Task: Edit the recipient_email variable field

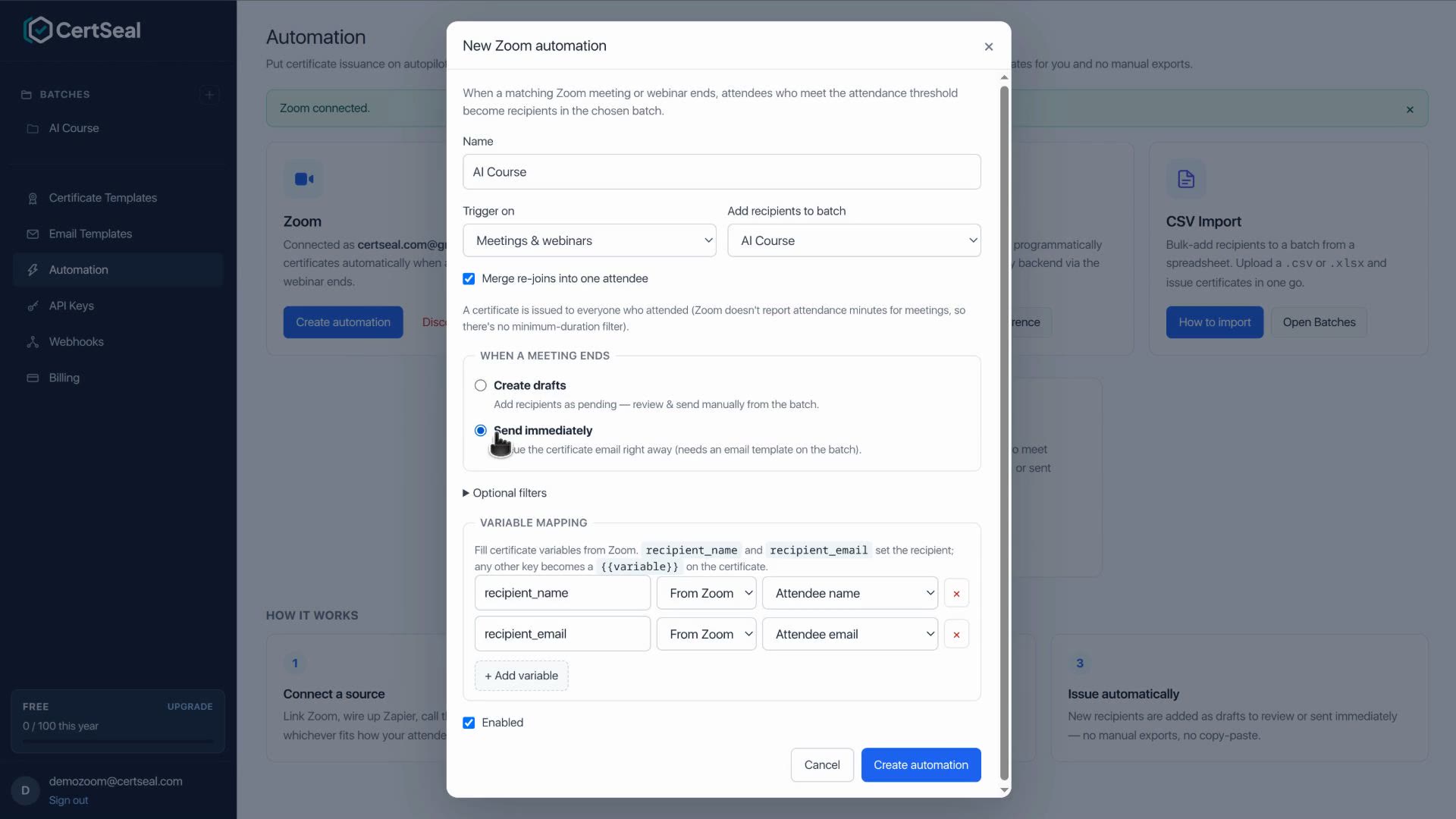Action: 562,634
